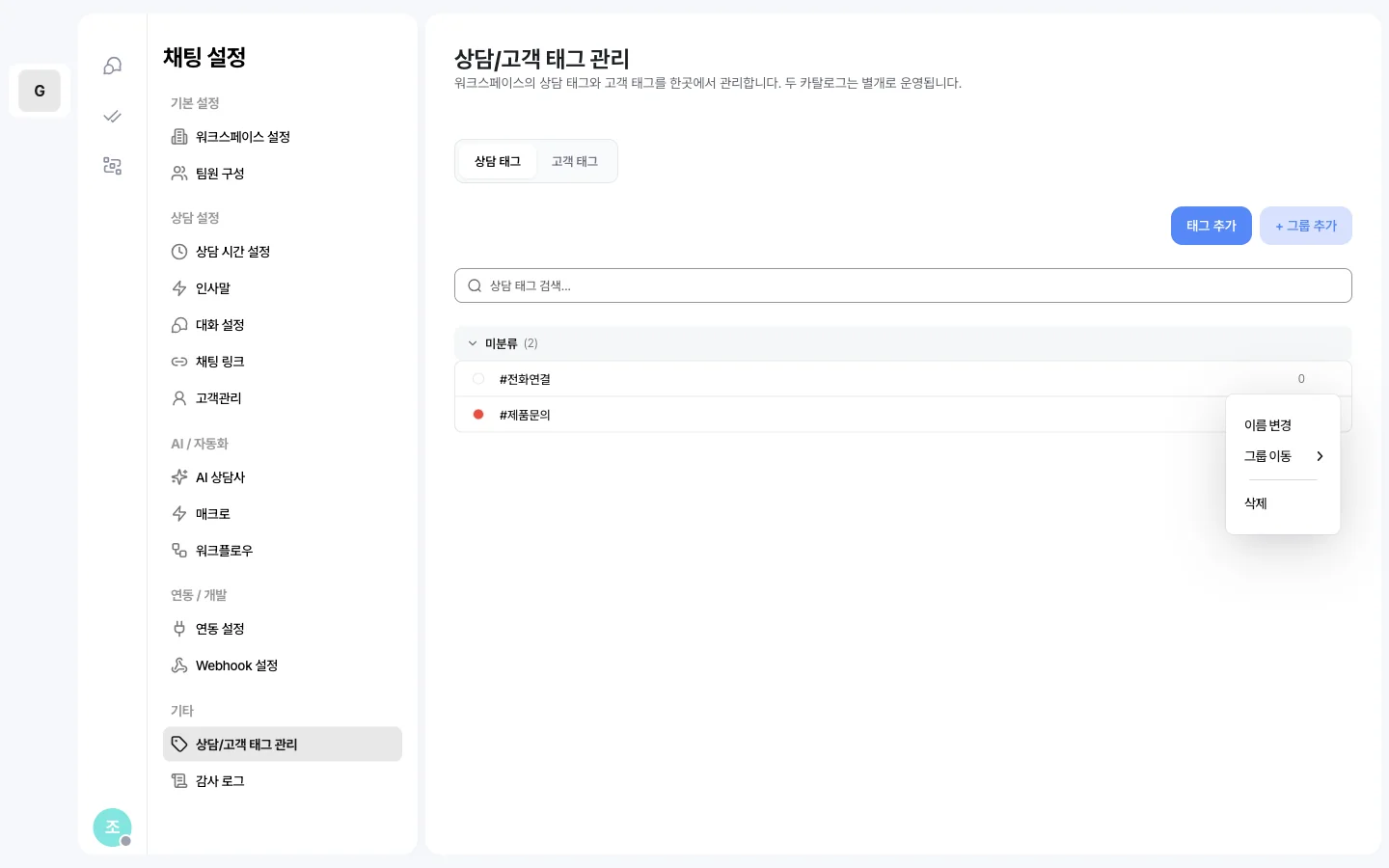Go to 상담 시간 설정
The width and height of the screenshot is (1389, 868).
click(x=283, y=252)
